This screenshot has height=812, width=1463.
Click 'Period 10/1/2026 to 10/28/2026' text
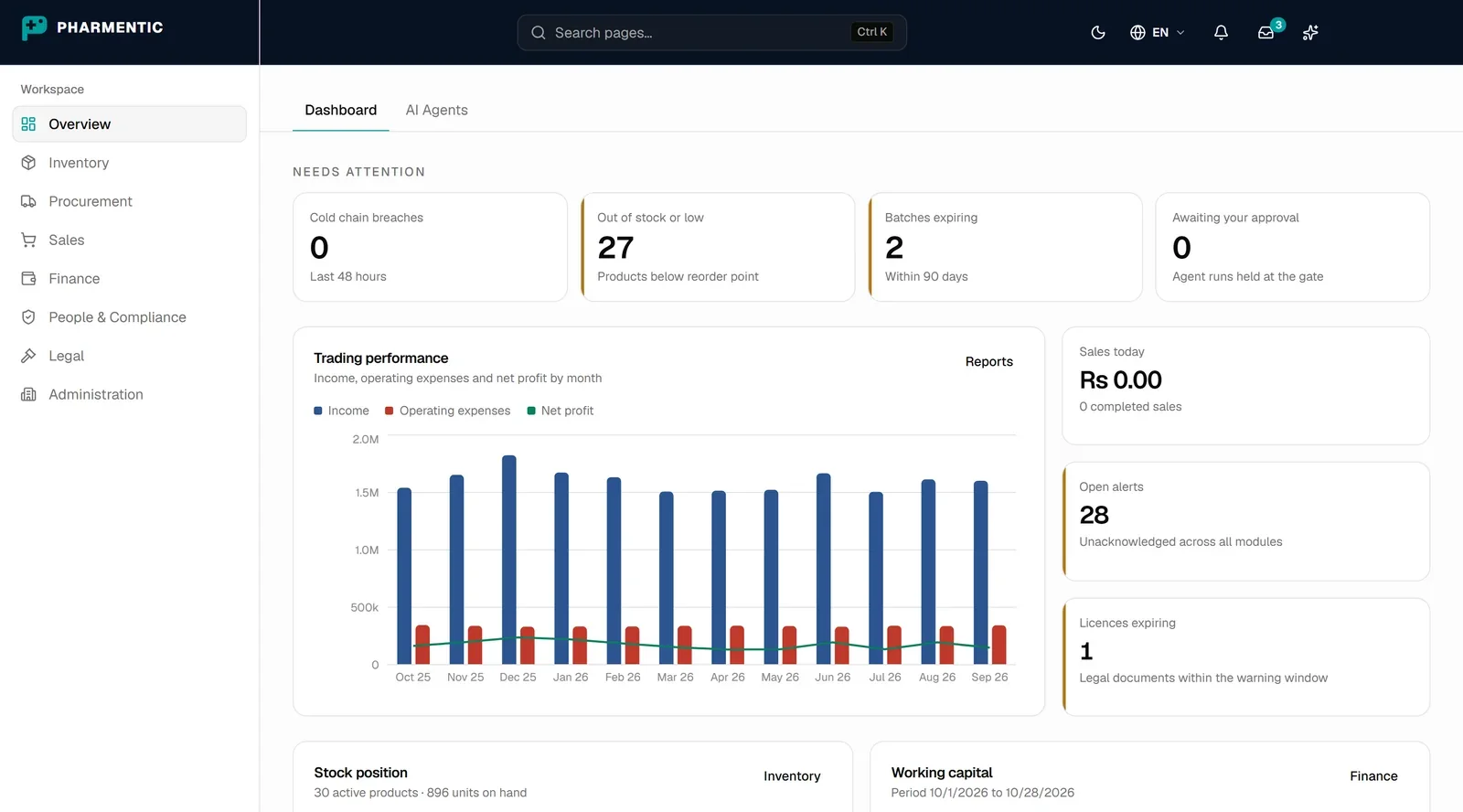pos(983,793)
